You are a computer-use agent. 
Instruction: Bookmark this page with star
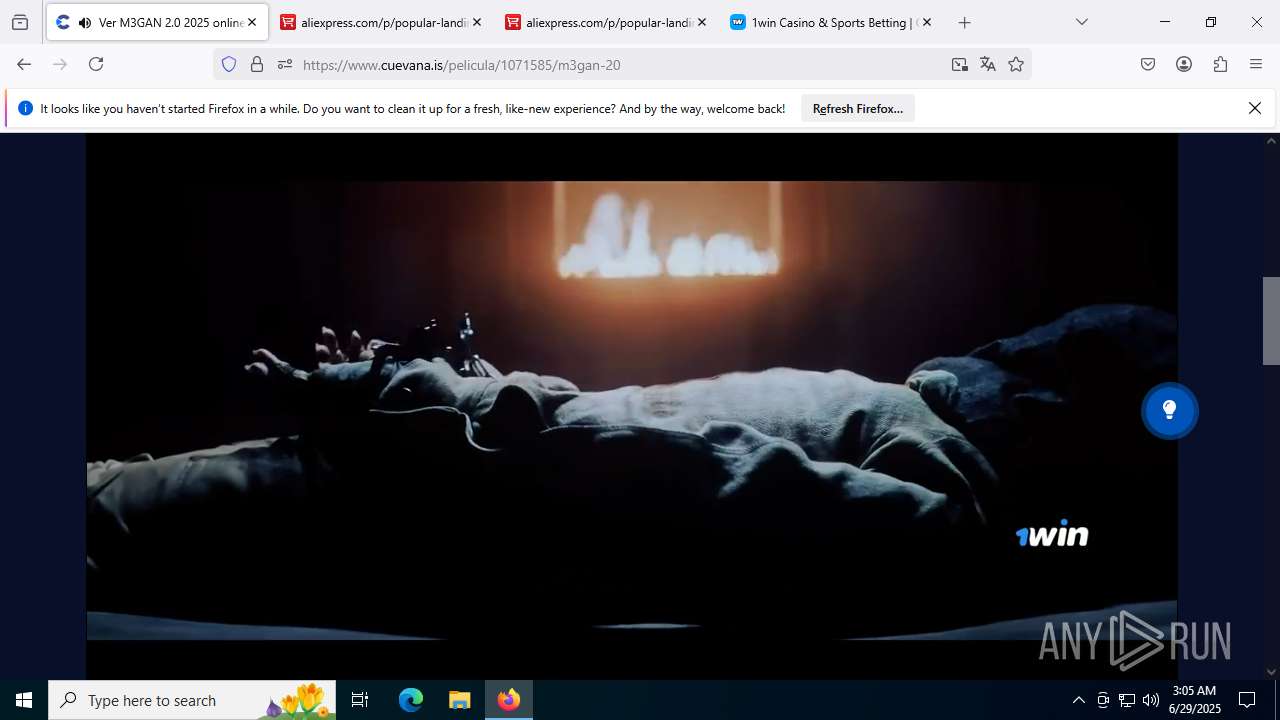1016,64
